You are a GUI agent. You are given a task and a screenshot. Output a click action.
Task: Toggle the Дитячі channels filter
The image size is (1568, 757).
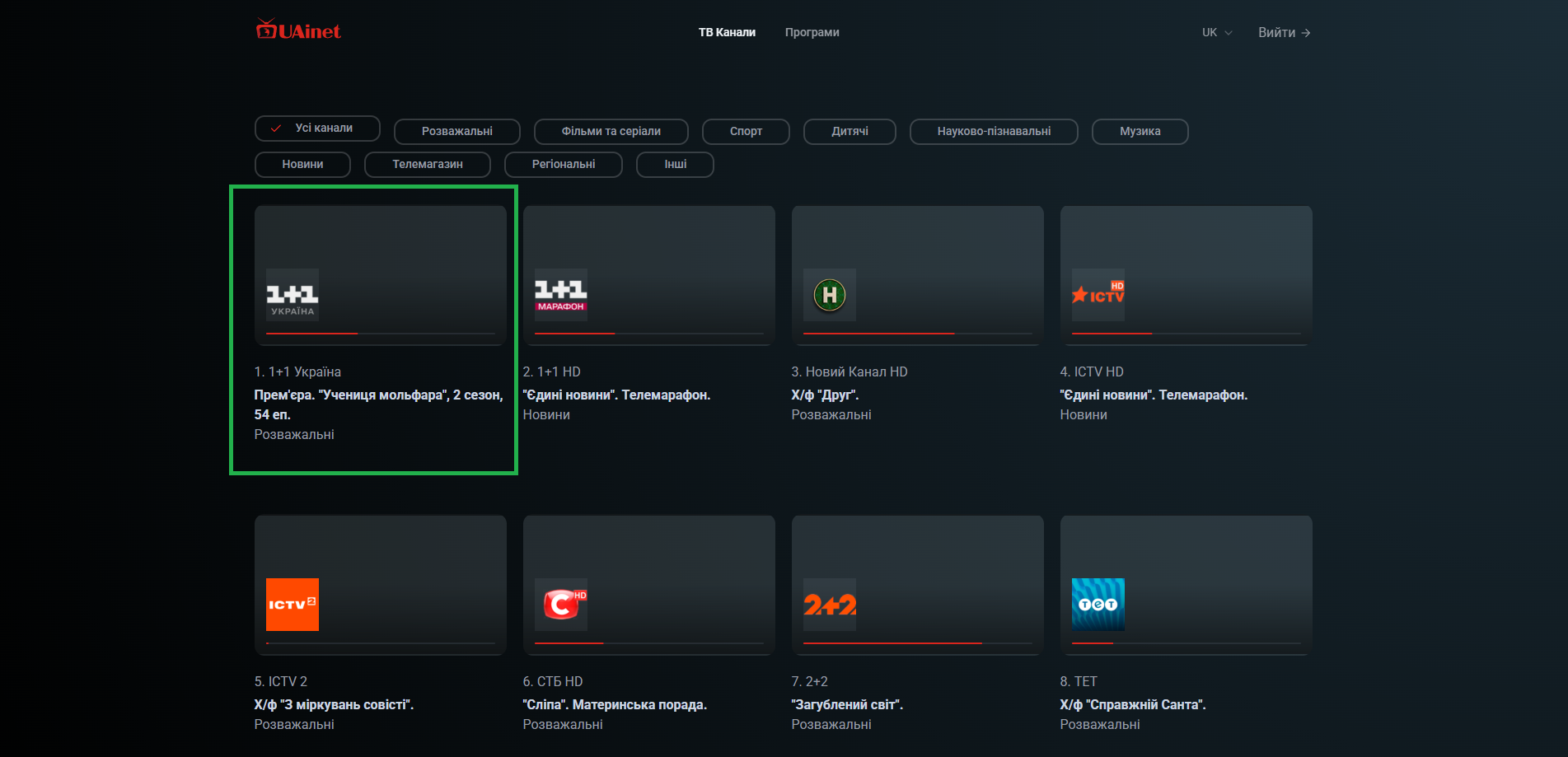(849, 131)
